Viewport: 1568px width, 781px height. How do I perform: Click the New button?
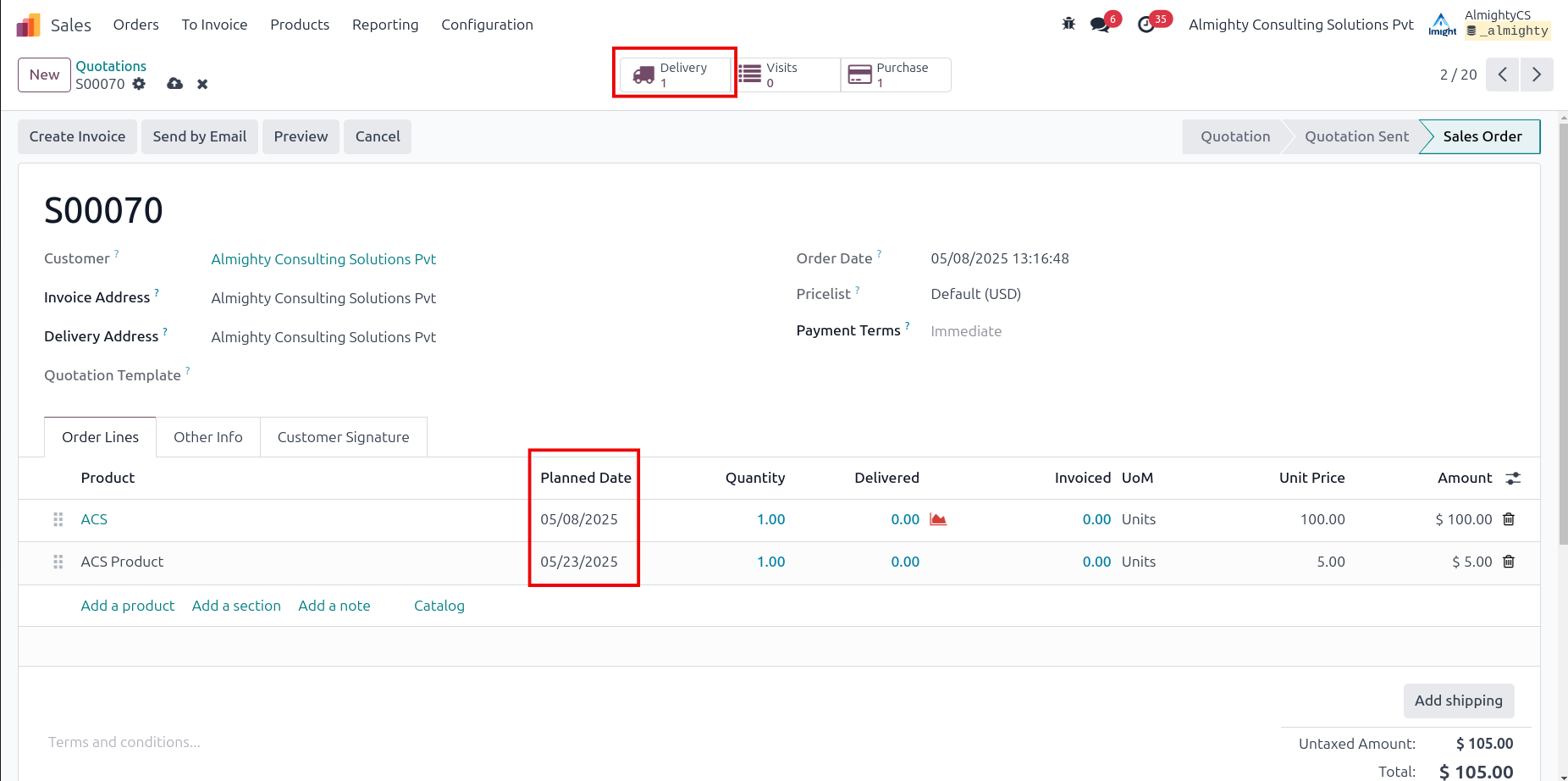click(44, 75)
